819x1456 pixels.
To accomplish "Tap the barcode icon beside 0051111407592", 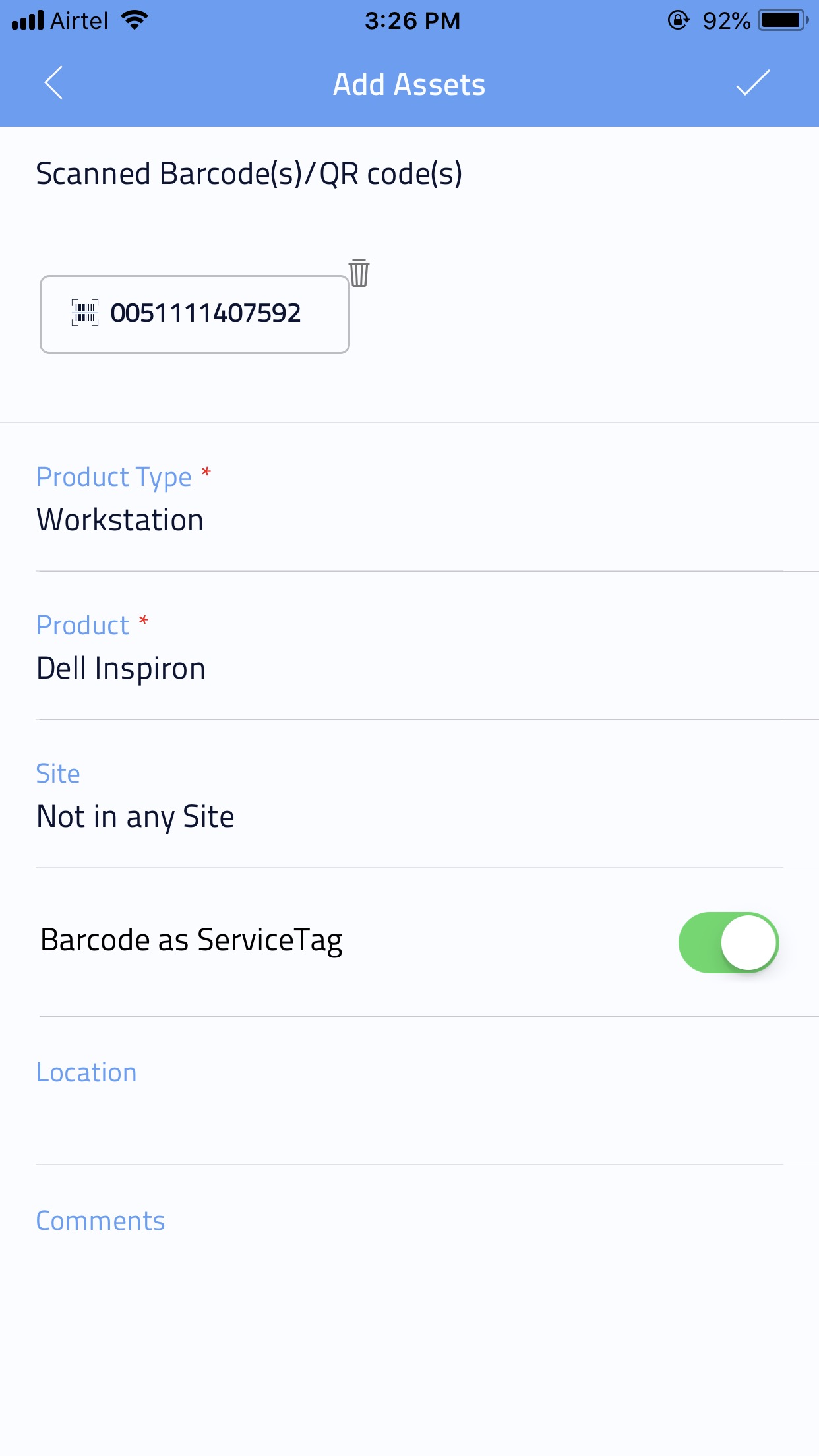I will (85, 313).
